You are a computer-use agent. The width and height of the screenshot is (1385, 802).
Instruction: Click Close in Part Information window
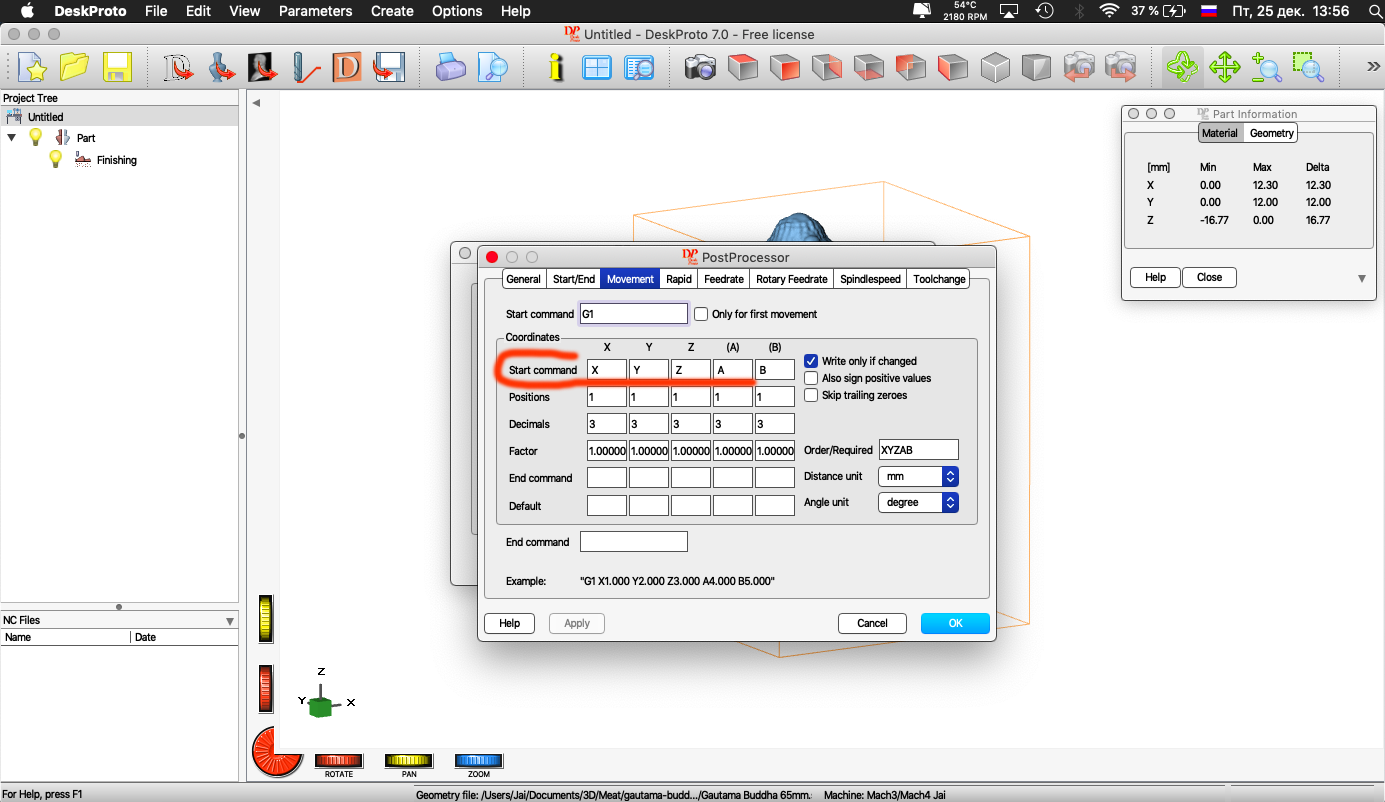pos(1209,277)
